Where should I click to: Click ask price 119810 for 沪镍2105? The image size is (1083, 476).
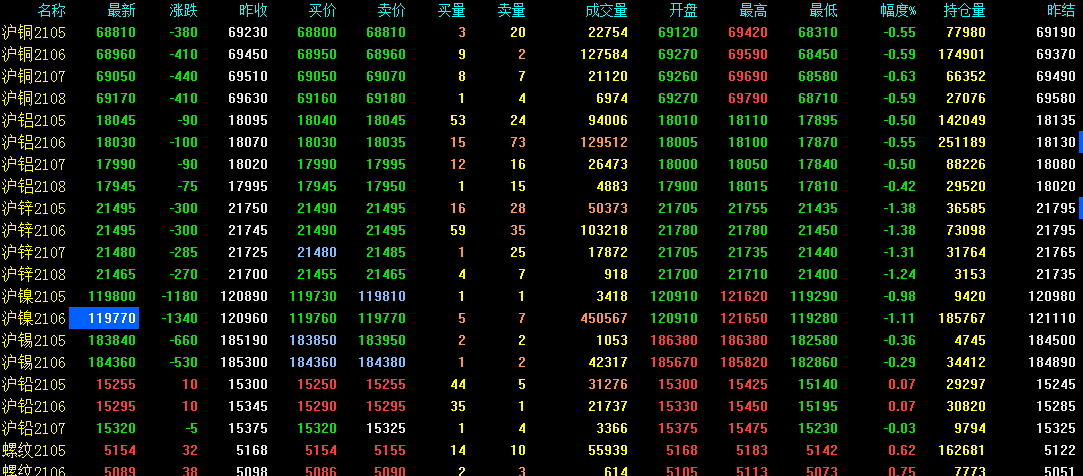coord(382,296)
